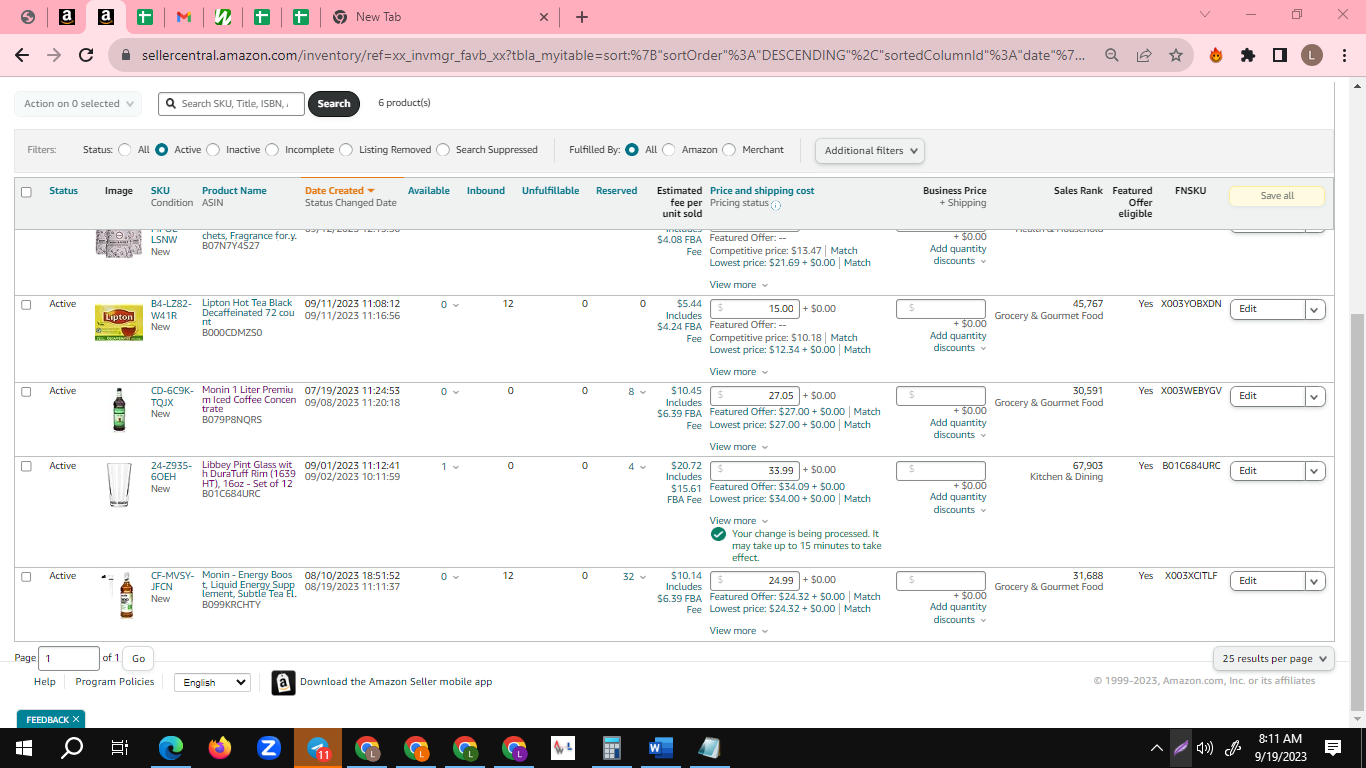
Task: Open Microsoft Word from the taskbar
Action: click(661, 748)
